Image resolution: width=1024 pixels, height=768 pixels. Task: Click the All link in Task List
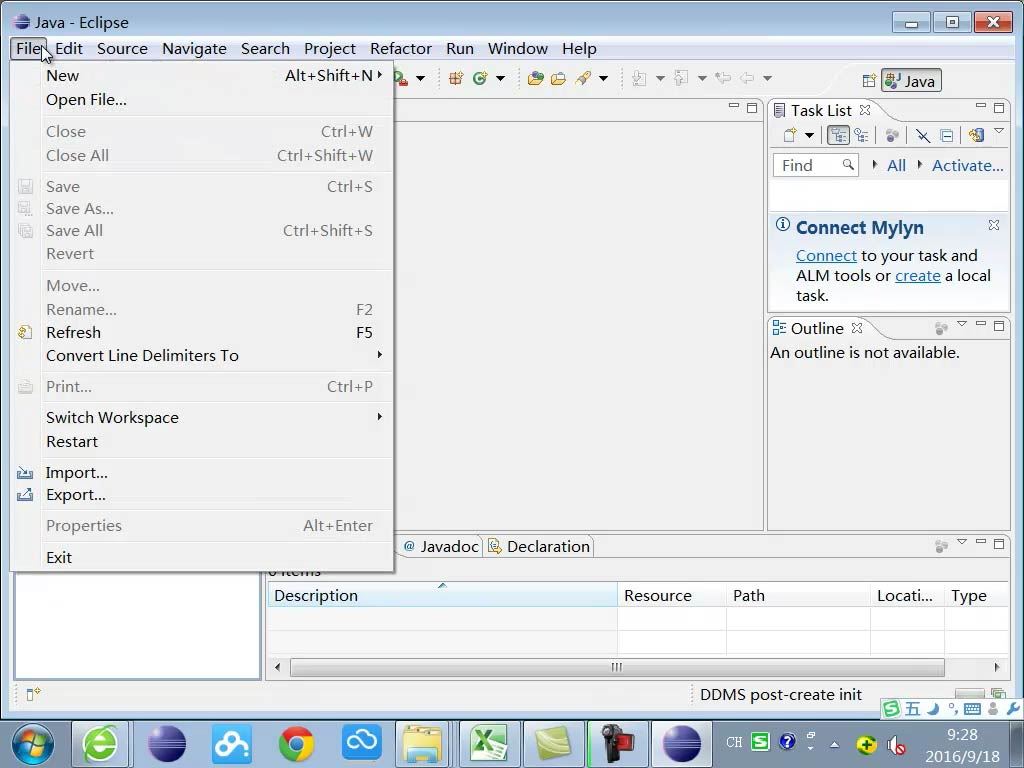click(896, 166)
